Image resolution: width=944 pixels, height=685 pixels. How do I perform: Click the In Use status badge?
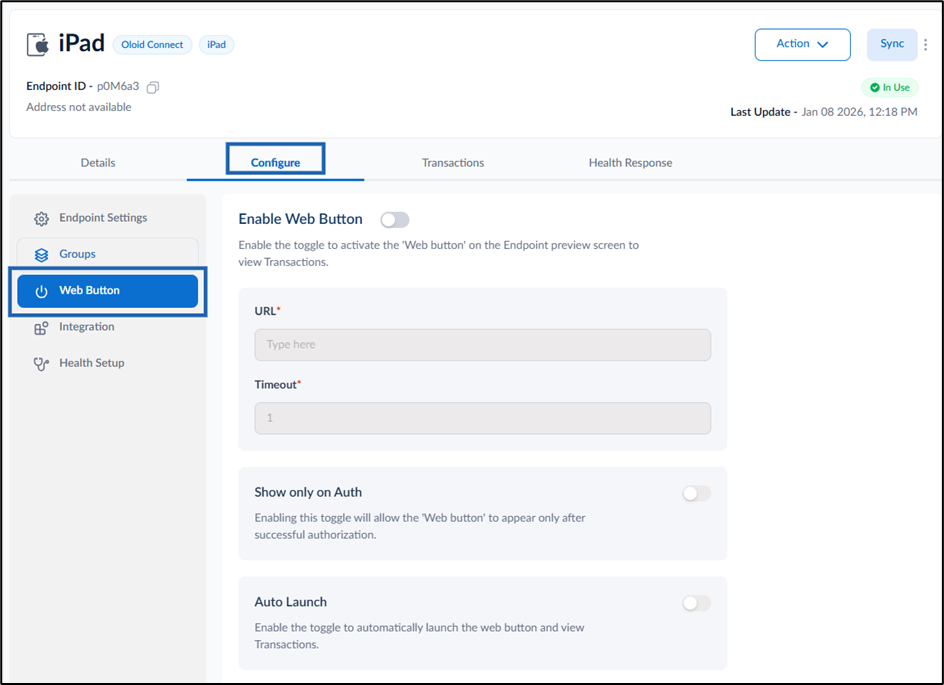[890, 88]
